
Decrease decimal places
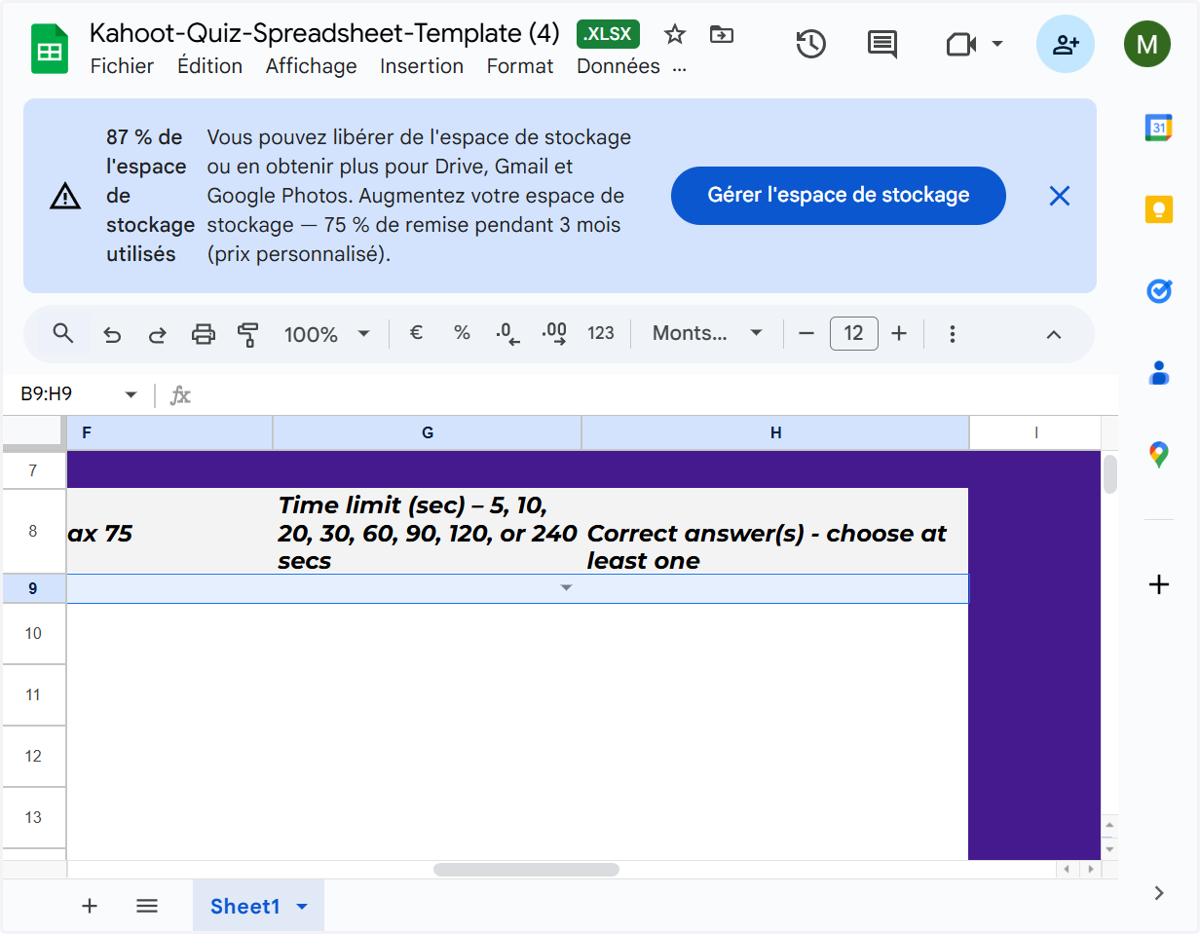(508, 334)
